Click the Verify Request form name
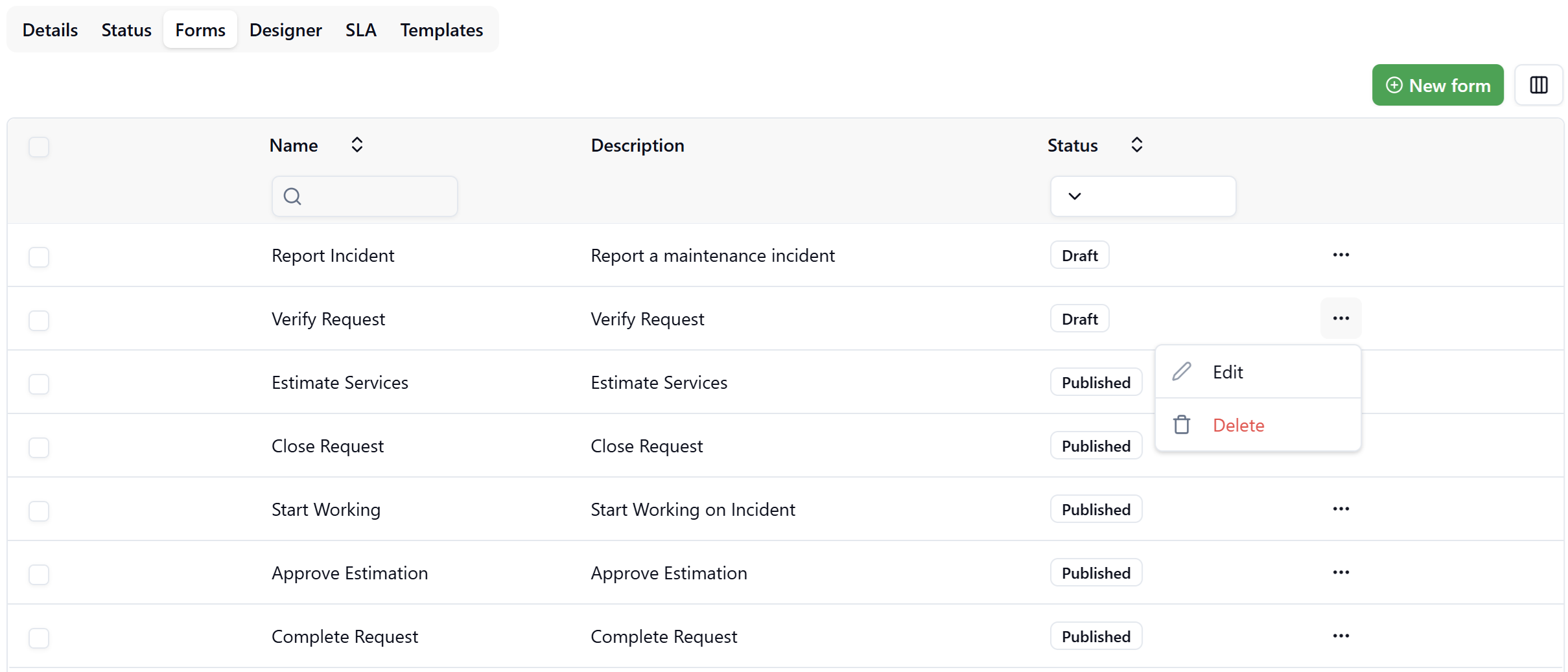 pyautogui.click(x=328, y=319)
